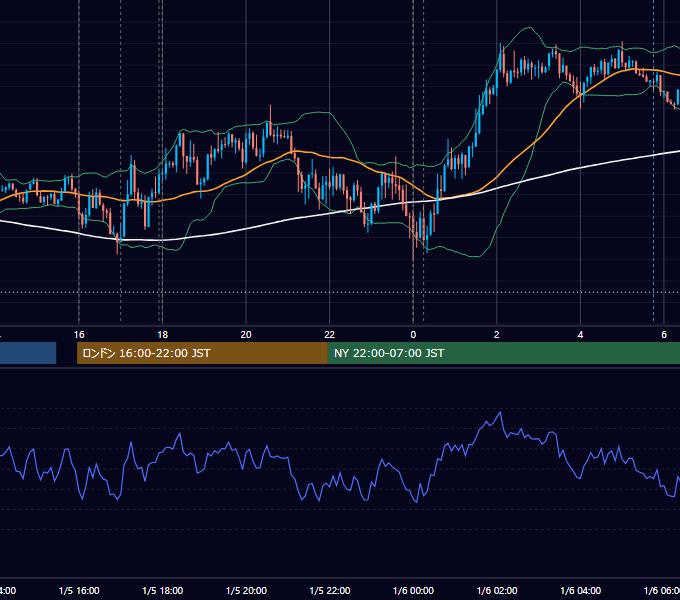Click the upper time axis label 6
Viewport: 680px width, 600px height.
point(664,335)
